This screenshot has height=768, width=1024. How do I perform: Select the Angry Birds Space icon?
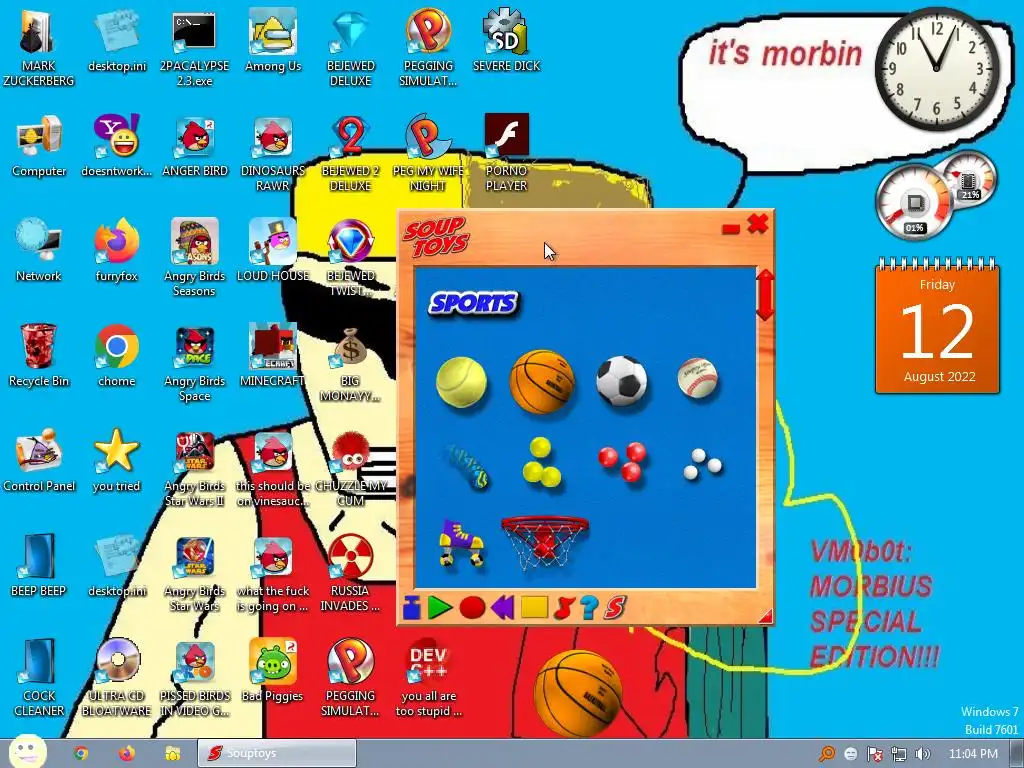point(195,363)
